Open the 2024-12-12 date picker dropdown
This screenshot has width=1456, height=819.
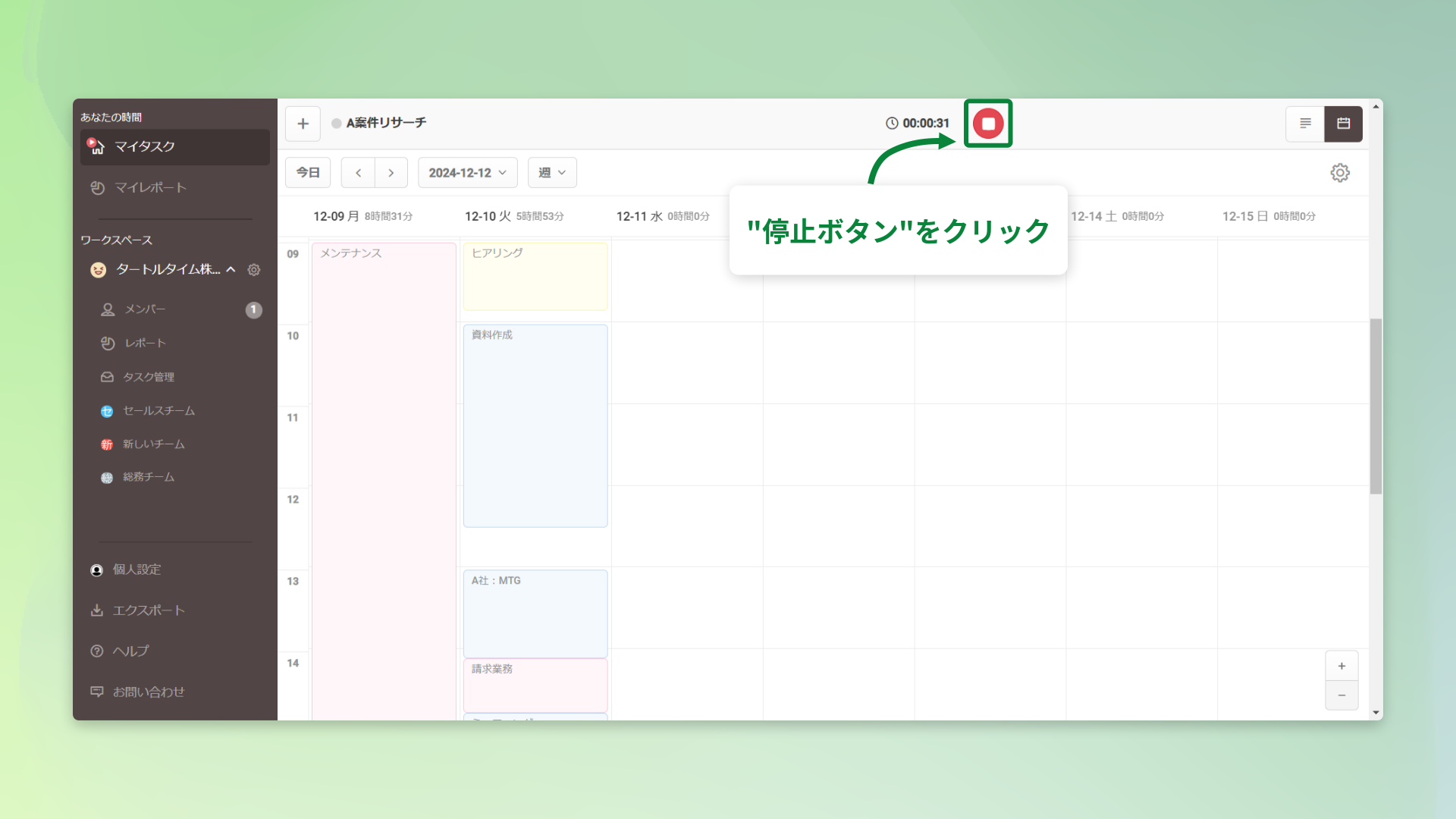(467, 172)
